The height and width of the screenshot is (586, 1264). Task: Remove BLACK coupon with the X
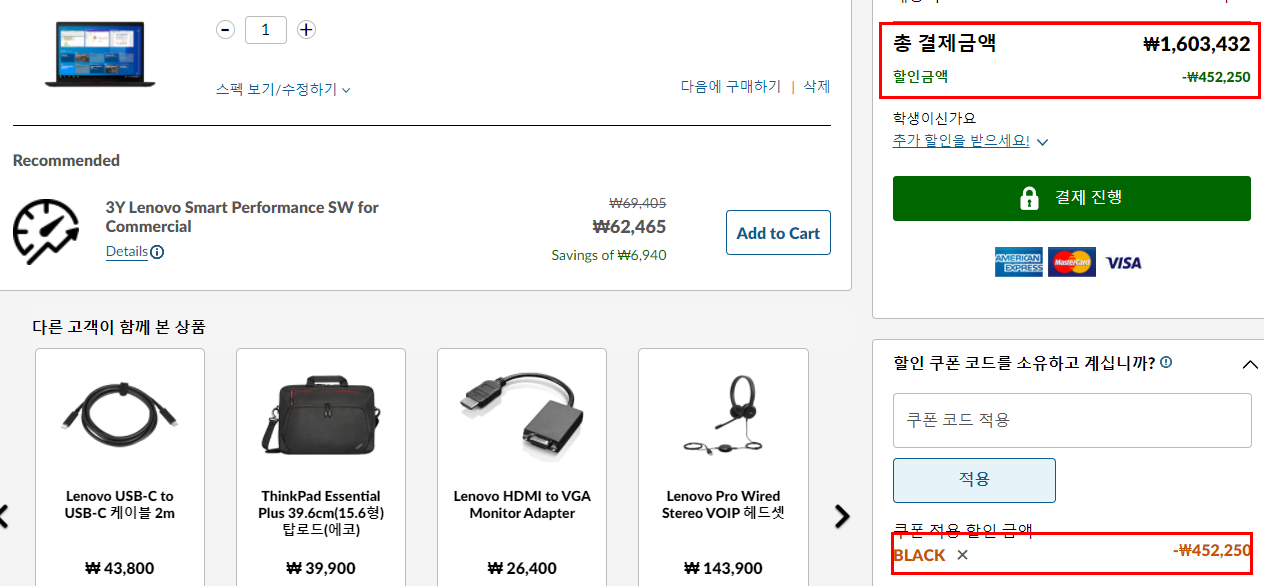962,555
